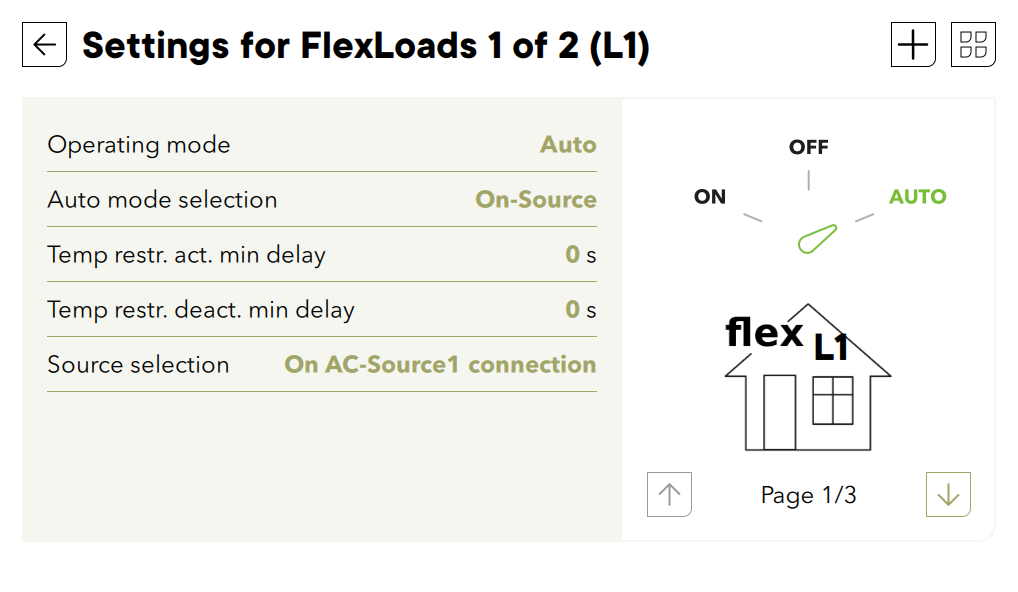Screen dimensions: 1018x592
Task: Open the grid overview icon
Action: [x=972, y=45]
